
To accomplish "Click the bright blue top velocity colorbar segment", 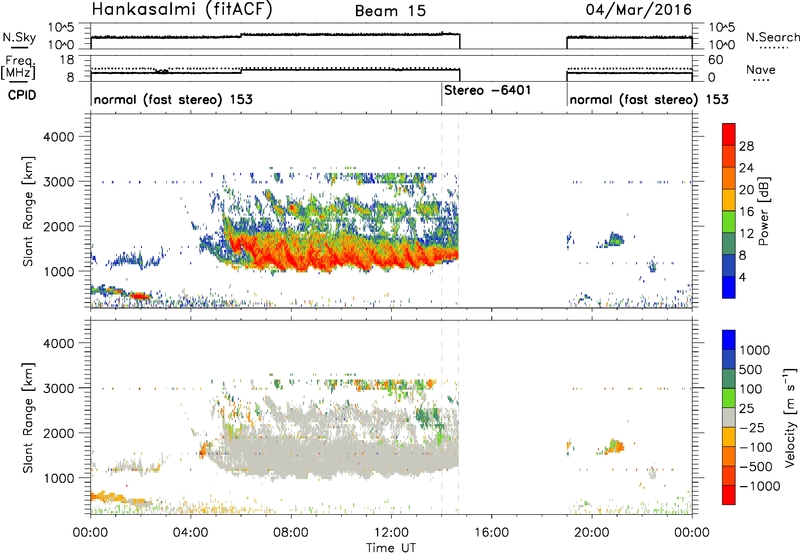I will (729, 340).
